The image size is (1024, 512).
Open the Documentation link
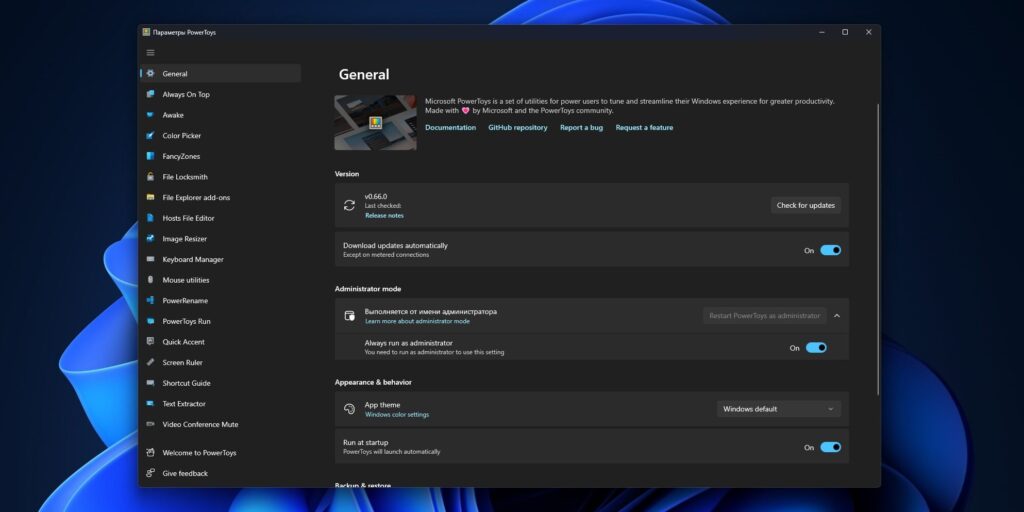(x=450, y=128)
